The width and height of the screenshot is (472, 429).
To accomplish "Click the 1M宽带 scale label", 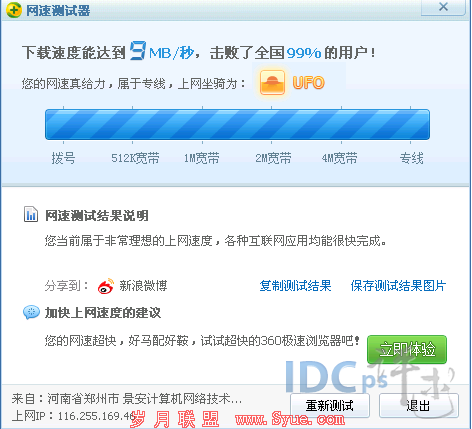I will (x=202, y=158).
